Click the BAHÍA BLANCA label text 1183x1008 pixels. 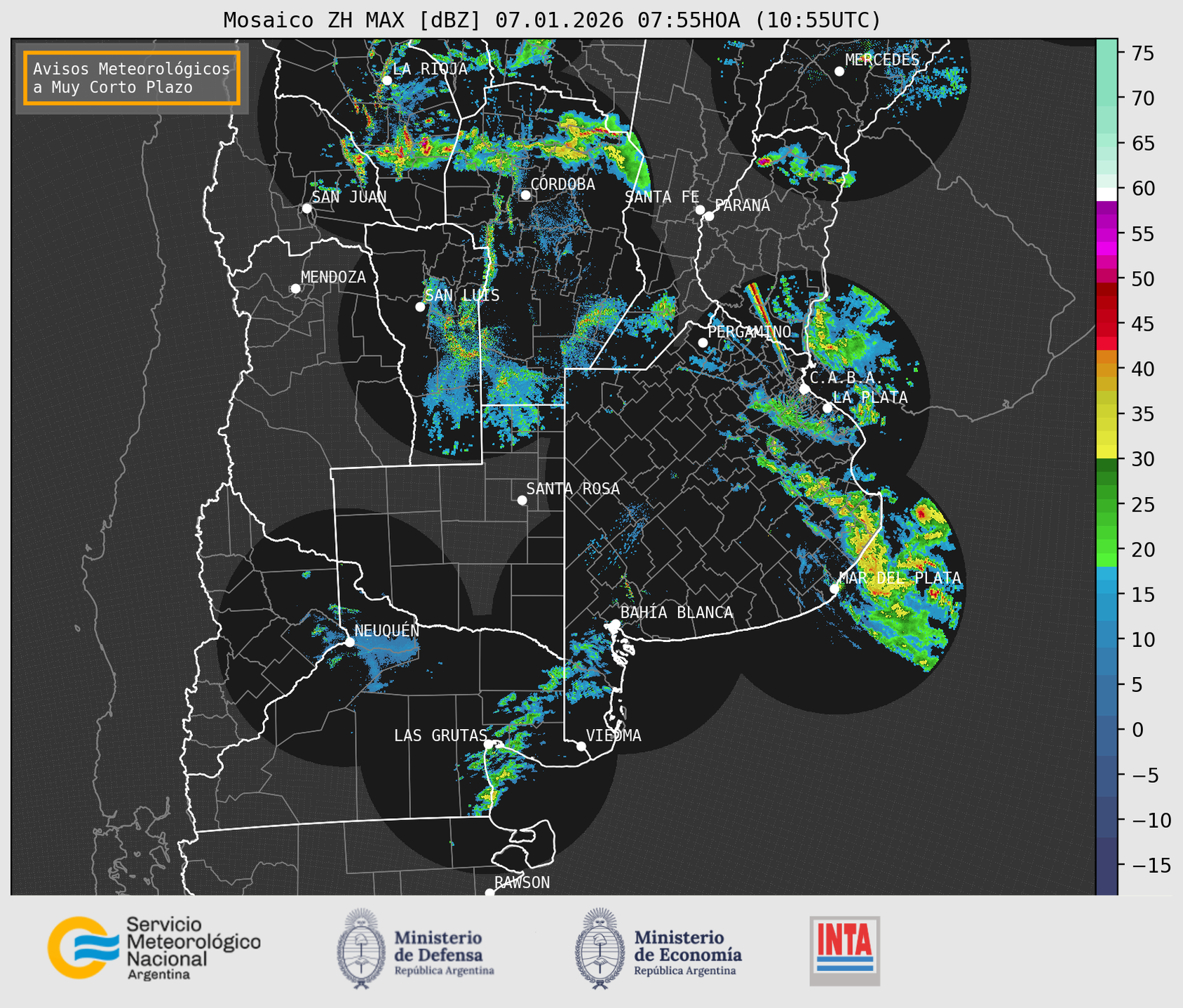click(677, 613)
